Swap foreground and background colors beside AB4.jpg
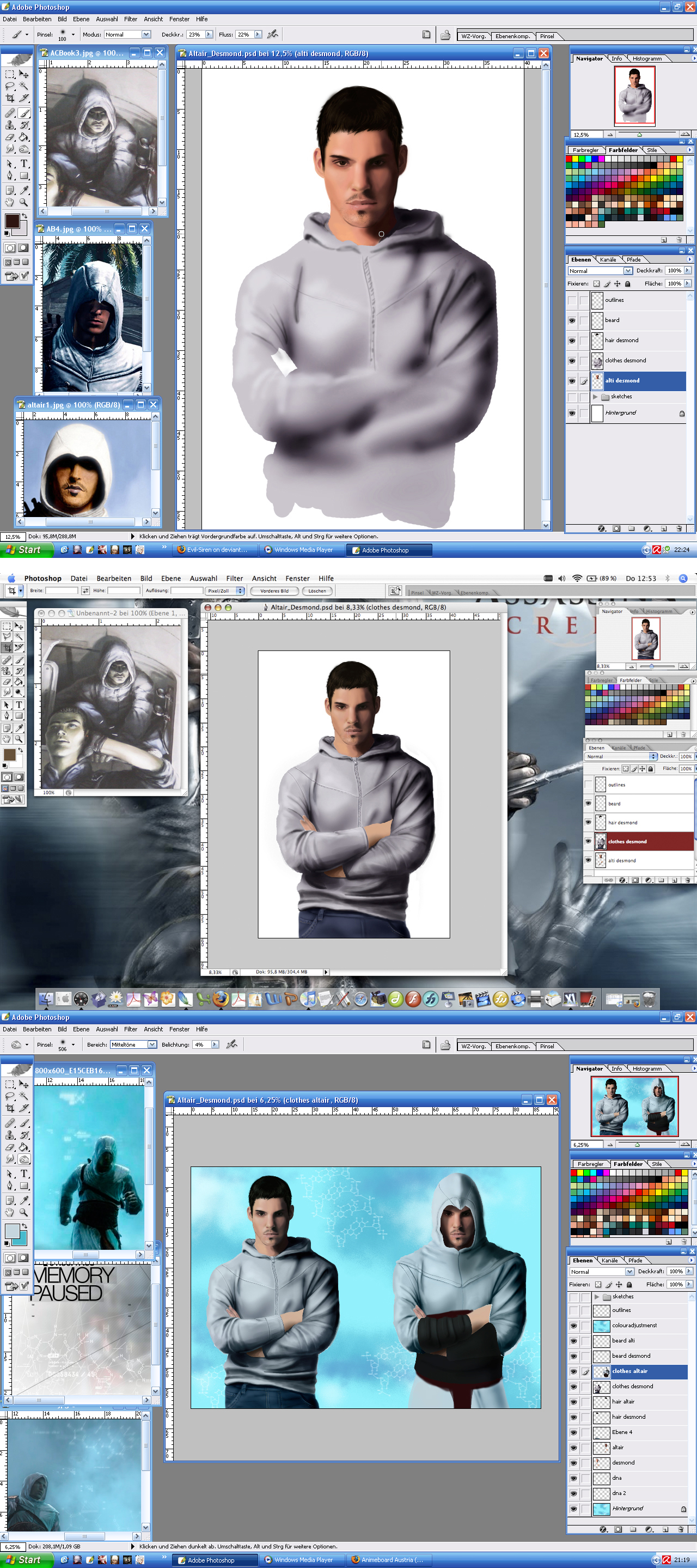The height and width of the screenshot is (1568, 697). 25,217
